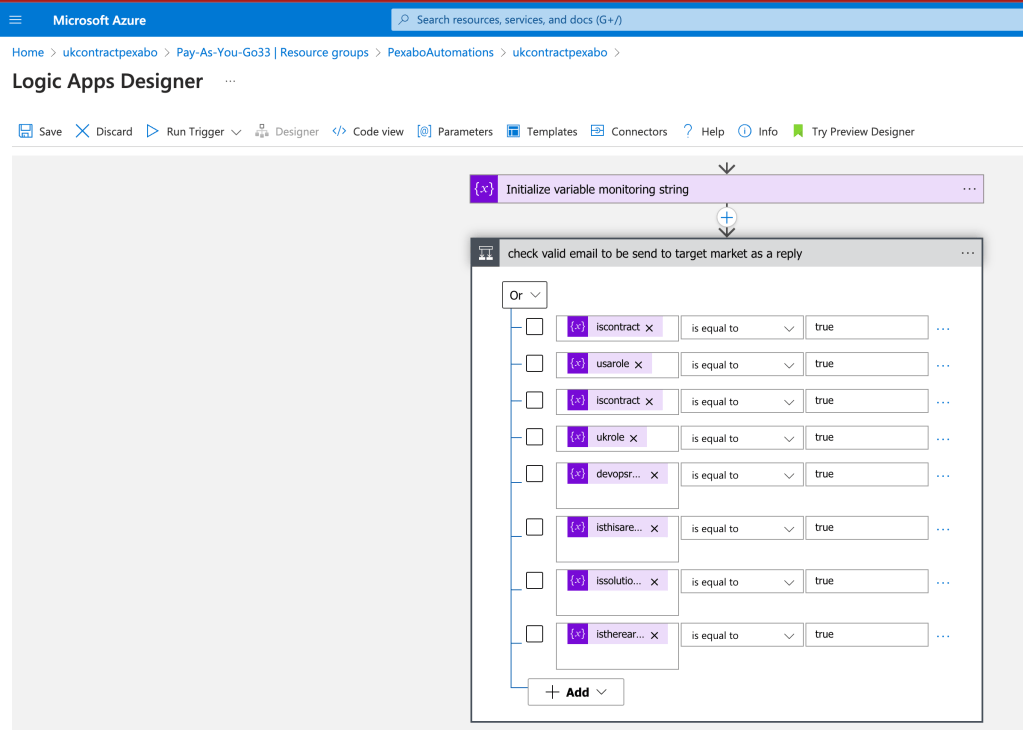Click the Search resources input field
This screenshot has height=730, width=1023.
[707, 20]
